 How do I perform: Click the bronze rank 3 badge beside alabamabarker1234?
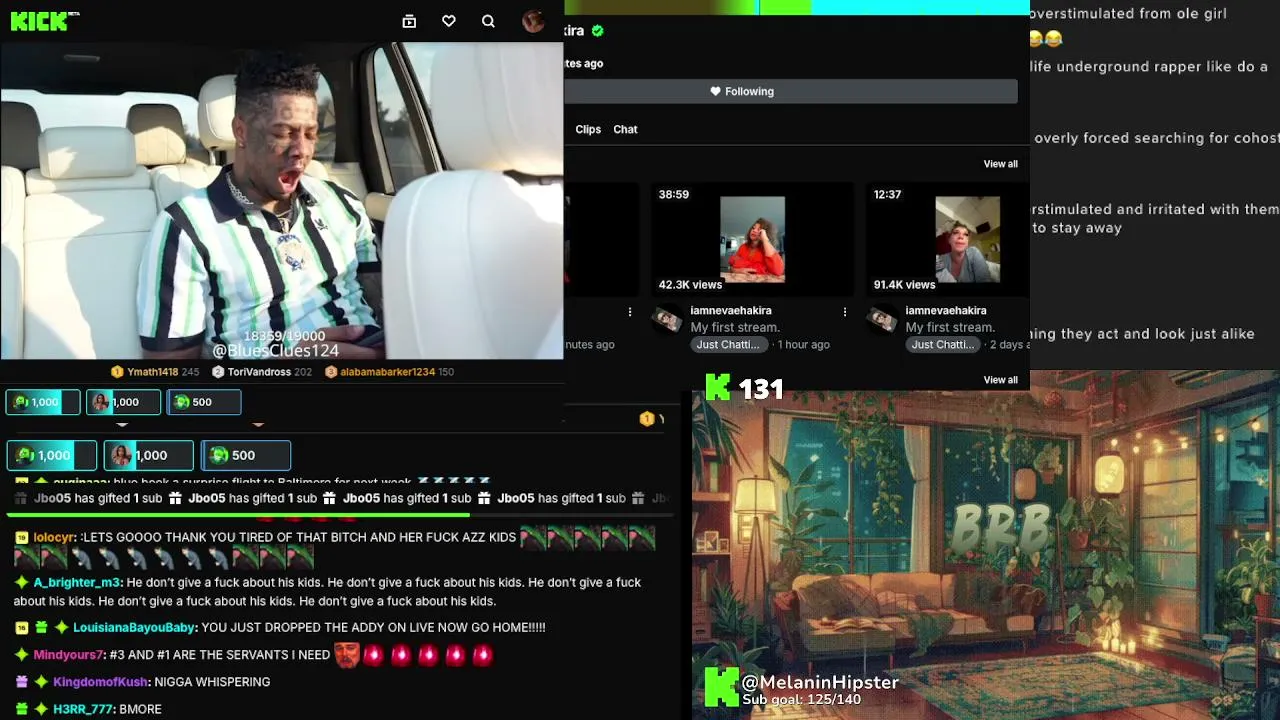[x=331, y=372]
